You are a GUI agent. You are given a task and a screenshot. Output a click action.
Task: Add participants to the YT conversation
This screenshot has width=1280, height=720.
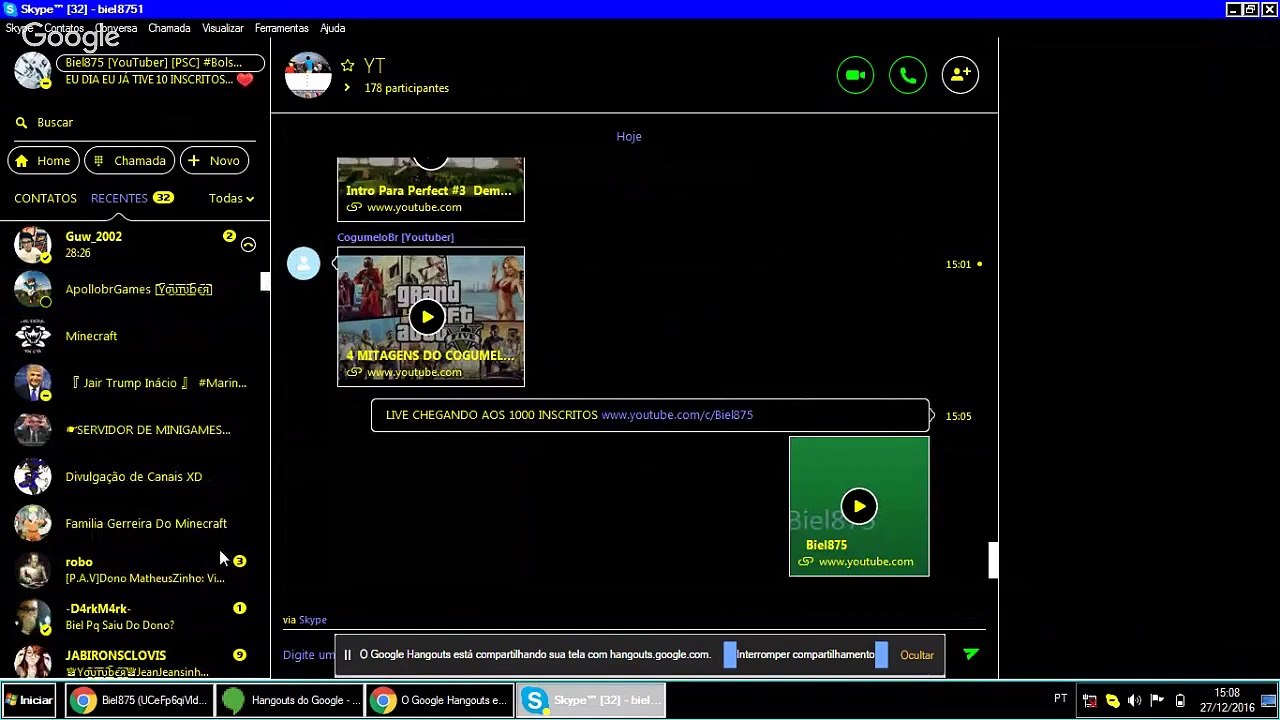(x=960, y=75)
